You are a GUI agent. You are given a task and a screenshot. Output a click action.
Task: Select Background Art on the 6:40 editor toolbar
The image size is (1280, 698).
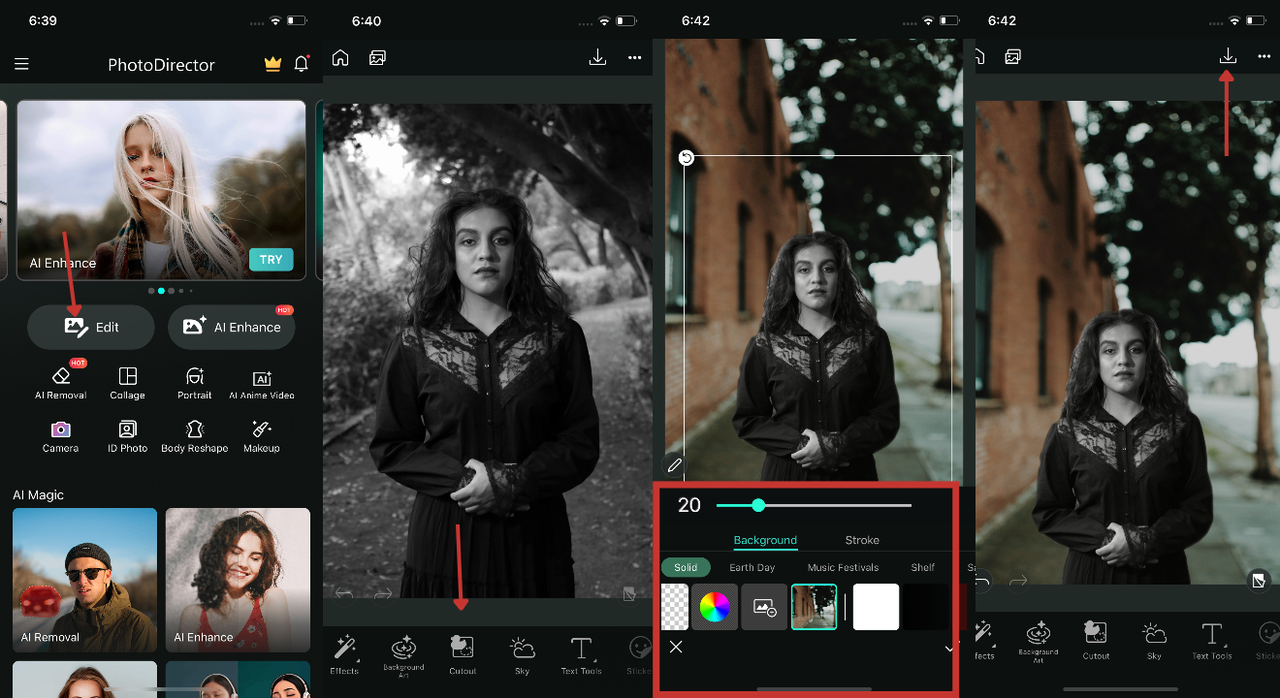(x=404, y=654)
